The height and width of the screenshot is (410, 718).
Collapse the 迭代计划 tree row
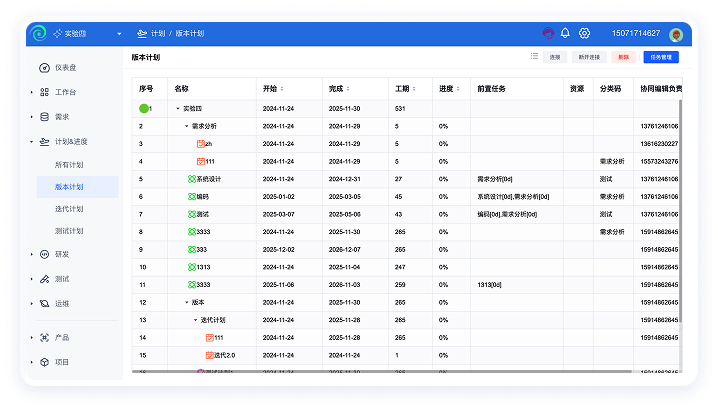pos(195,320)
